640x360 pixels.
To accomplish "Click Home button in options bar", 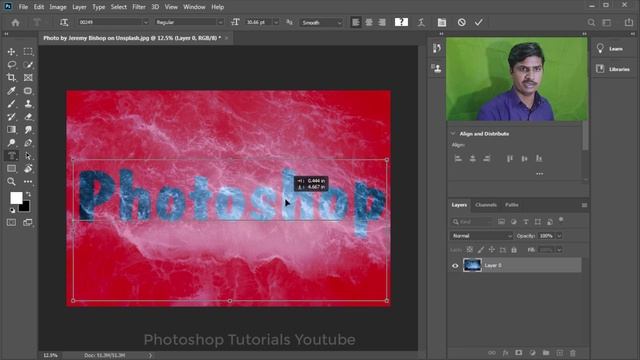I will click(16, 22).
